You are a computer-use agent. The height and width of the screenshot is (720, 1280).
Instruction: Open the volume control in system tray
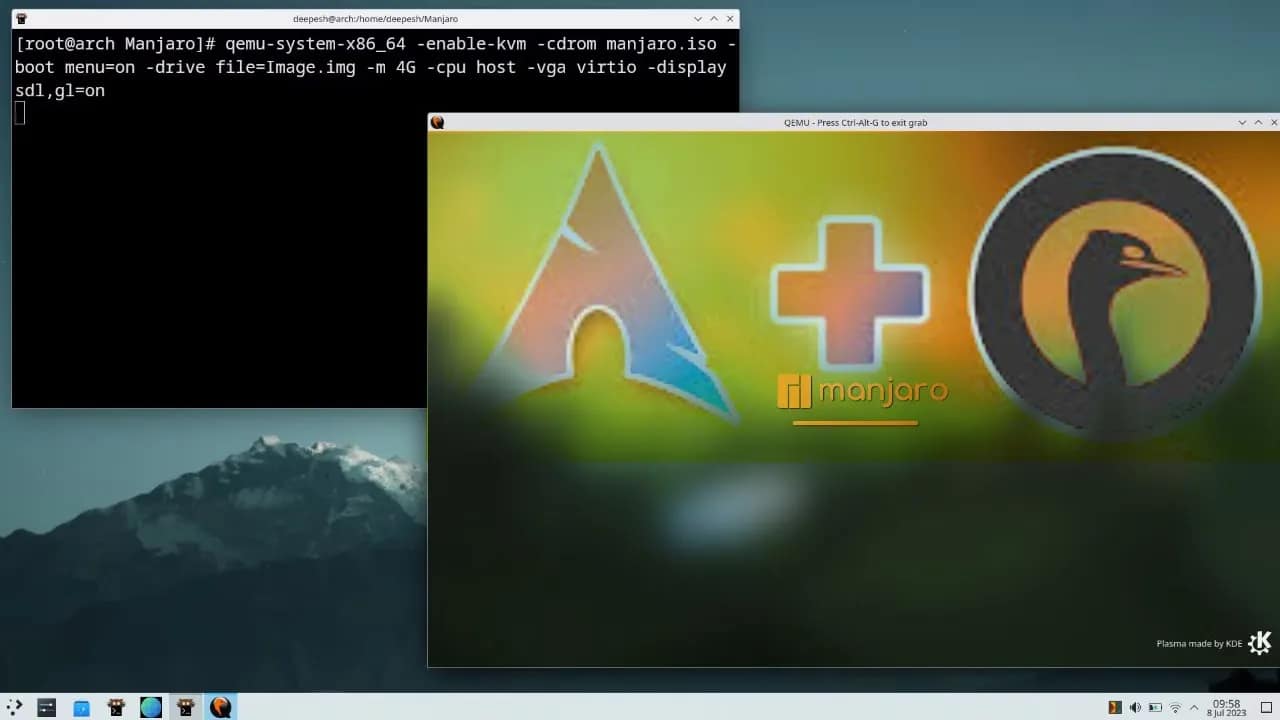tap(1135, 707)
